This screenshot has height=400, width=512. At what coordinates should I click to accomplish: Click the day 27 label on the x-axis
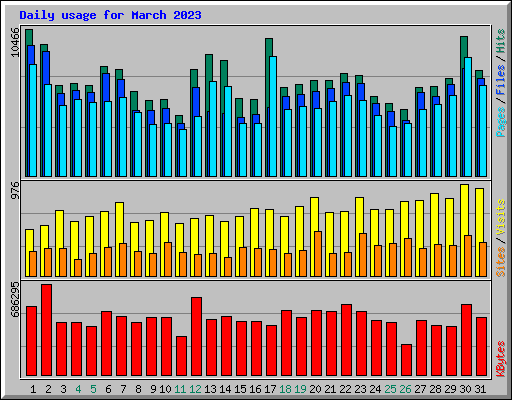[420, 389]
